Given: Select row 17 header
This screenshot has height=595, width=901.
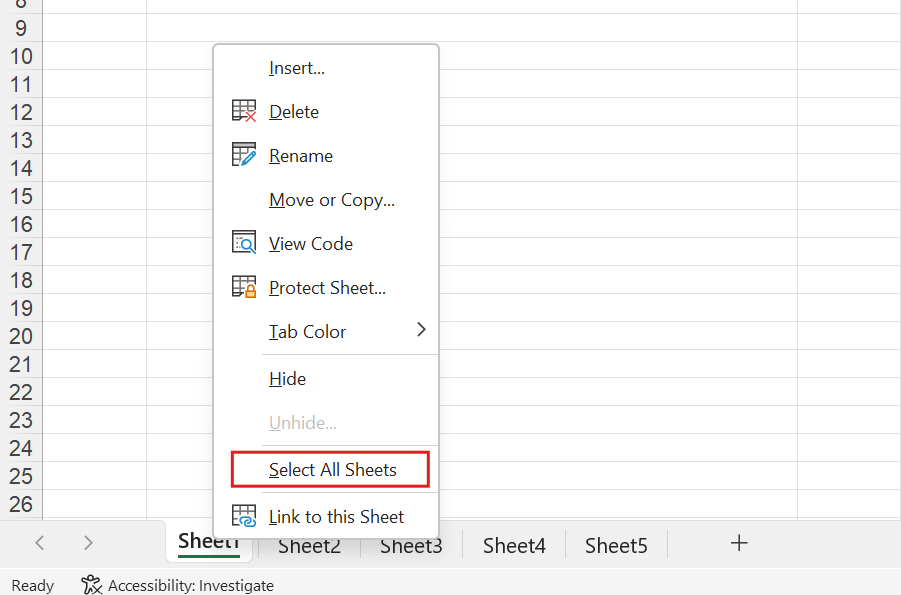Looking at the screenshot, I should (21, 252).
